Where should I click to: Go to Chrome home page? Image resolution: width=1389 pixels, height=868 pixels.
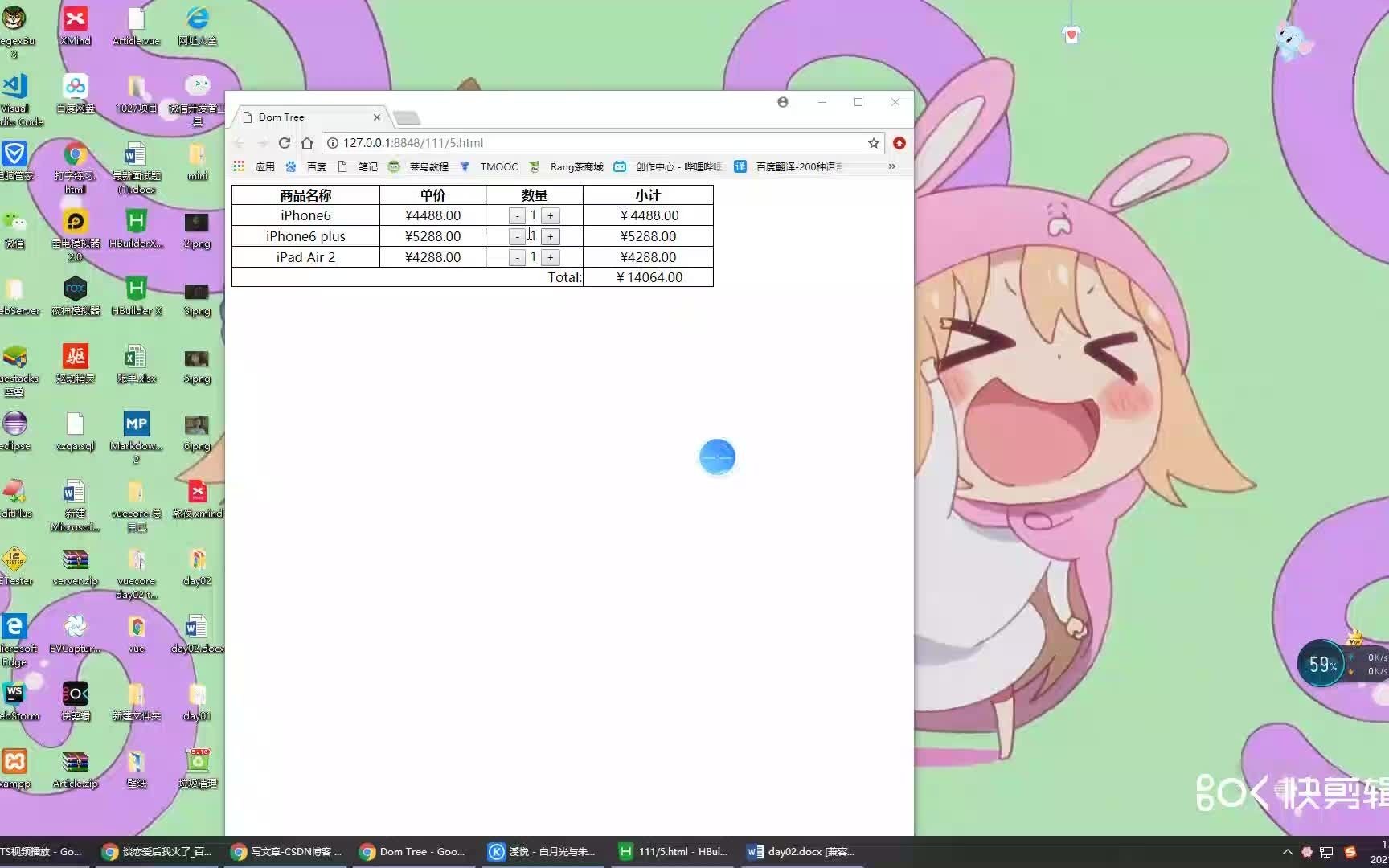coord(306,143)
